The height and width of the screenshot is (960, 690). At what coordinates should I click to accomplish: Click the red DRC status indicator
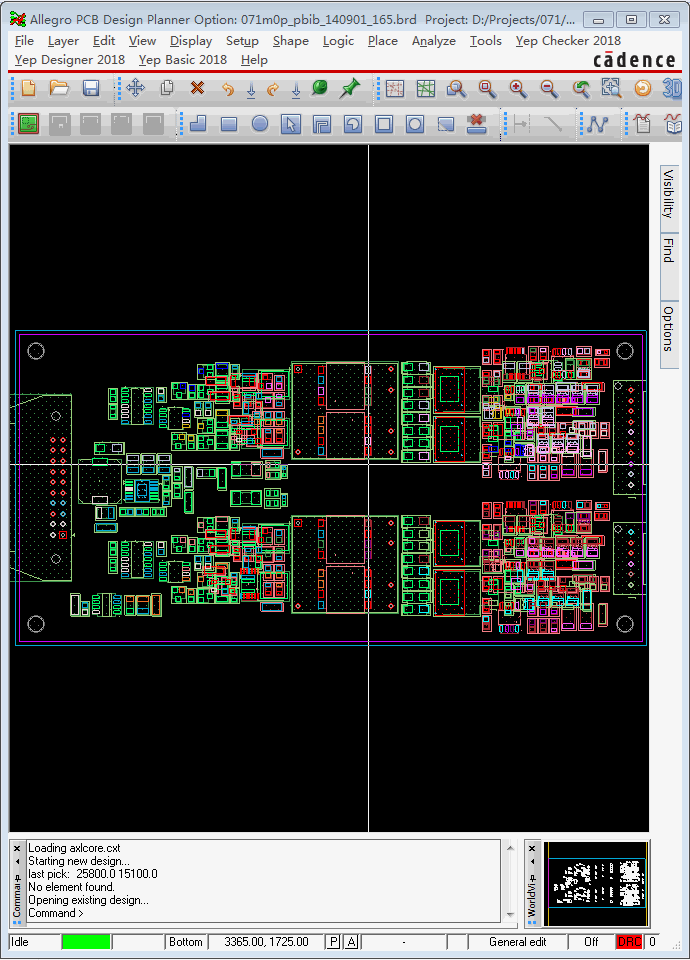[629, 942]
